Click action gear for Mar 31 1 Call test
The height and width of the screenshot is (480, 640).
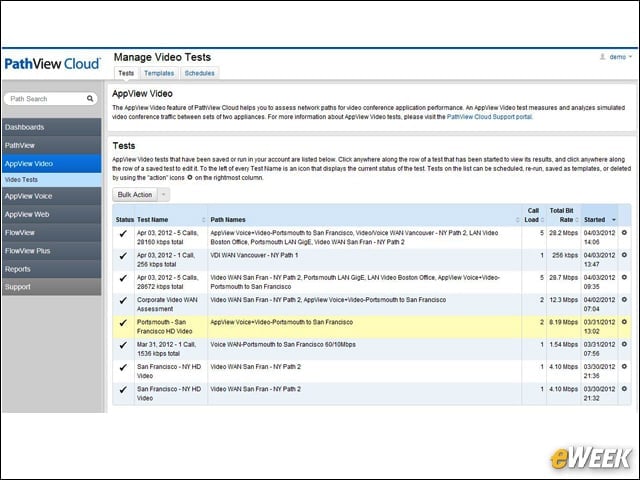(x=624, y=344)
